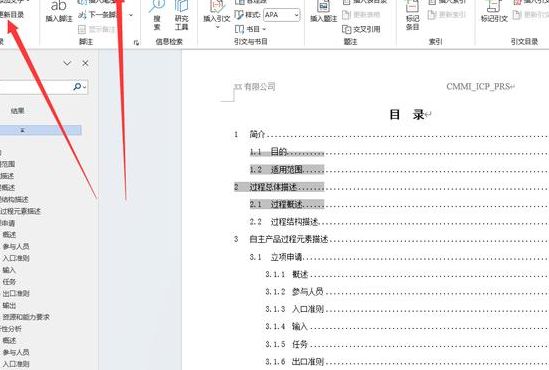549x370 pixels.
Task: Open the APA citation style dropdown
Action: [x=282, y=15]
